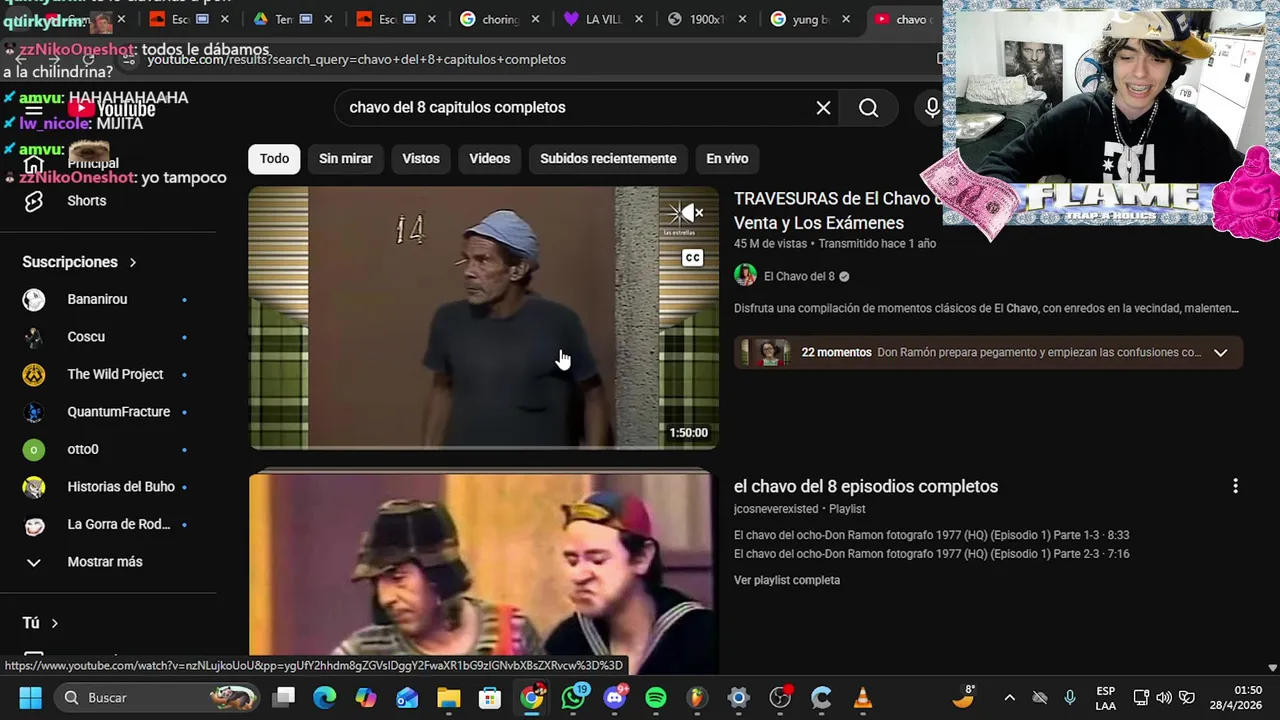Close the LA VILL browser tab
The width and height of the screenshot is (1280, 720).
[640, 19]
